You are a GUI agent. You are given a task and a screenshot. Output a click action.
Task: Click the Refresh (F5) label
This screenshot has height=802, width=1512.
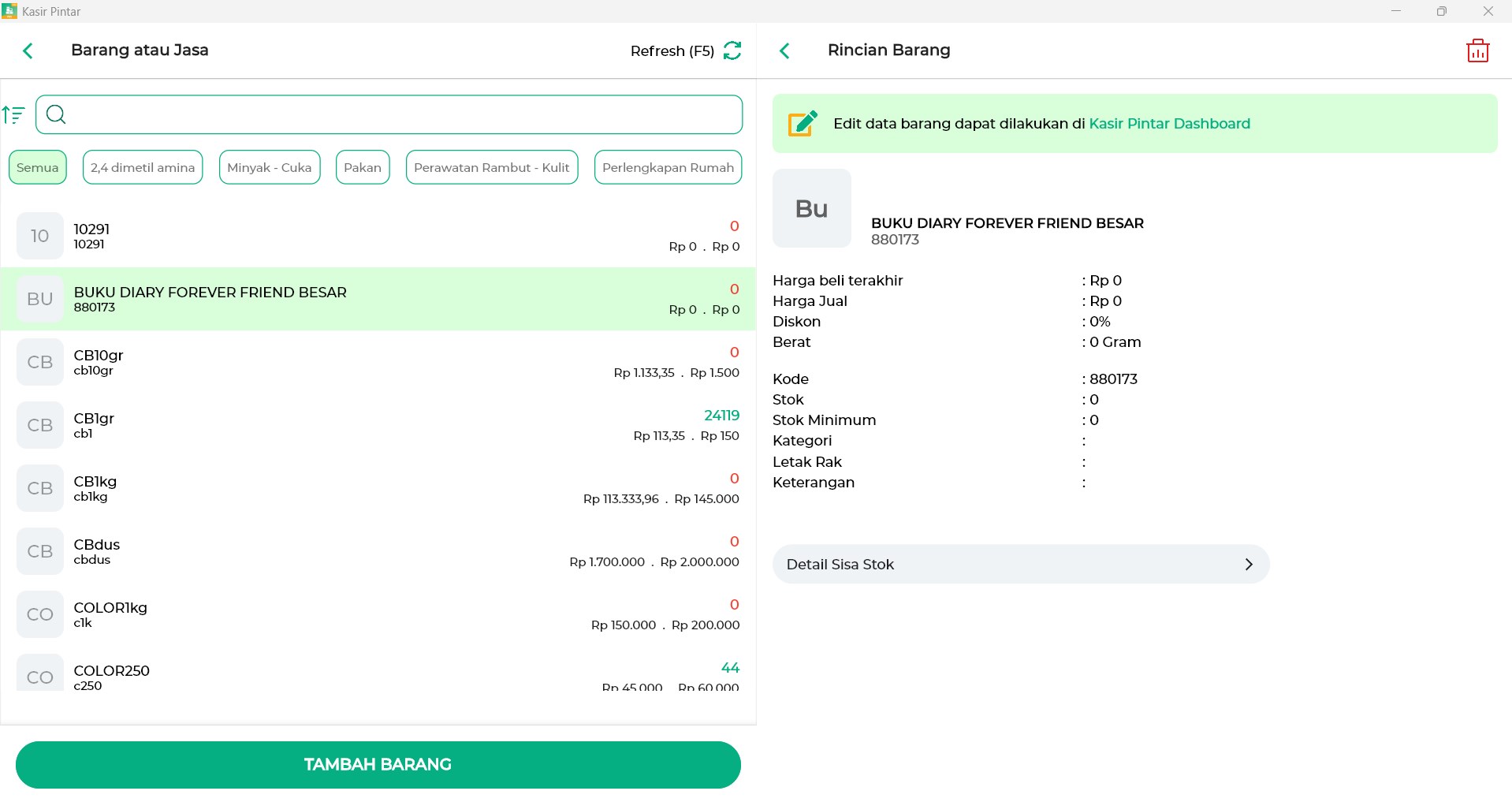coord(672,51)
